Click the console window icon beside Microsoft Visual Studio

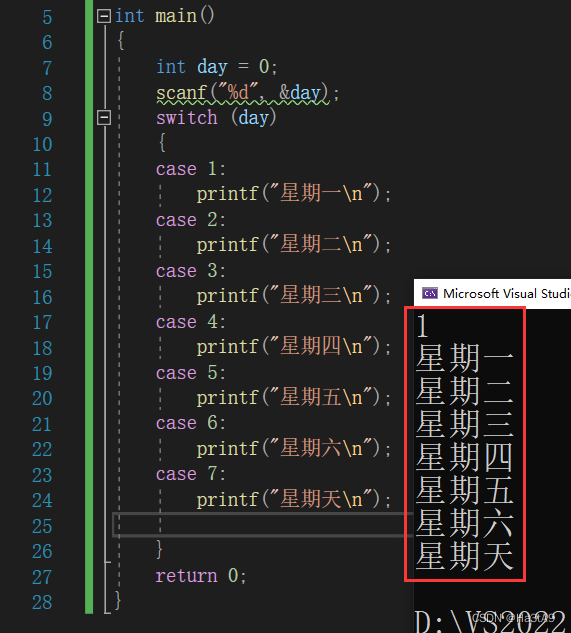pyautogui.click(x=430, y=293)
